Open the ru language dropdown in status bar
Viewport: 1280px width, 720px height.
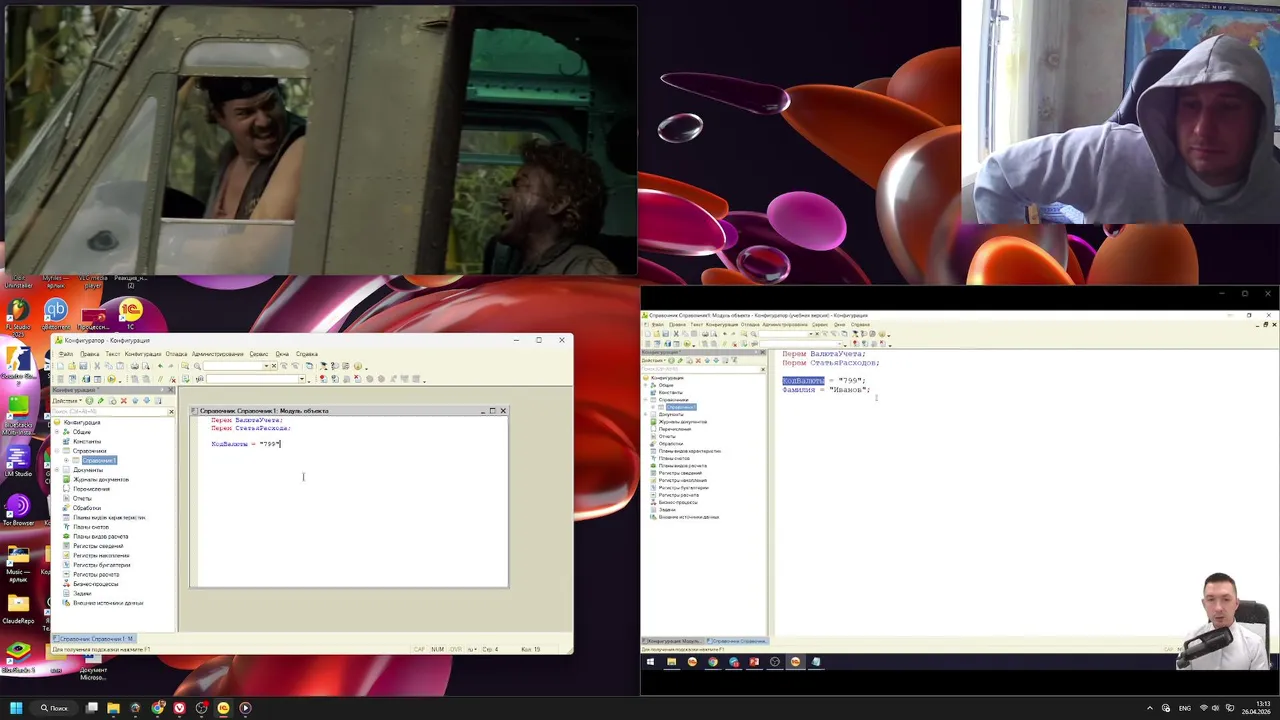pos(472,649)
